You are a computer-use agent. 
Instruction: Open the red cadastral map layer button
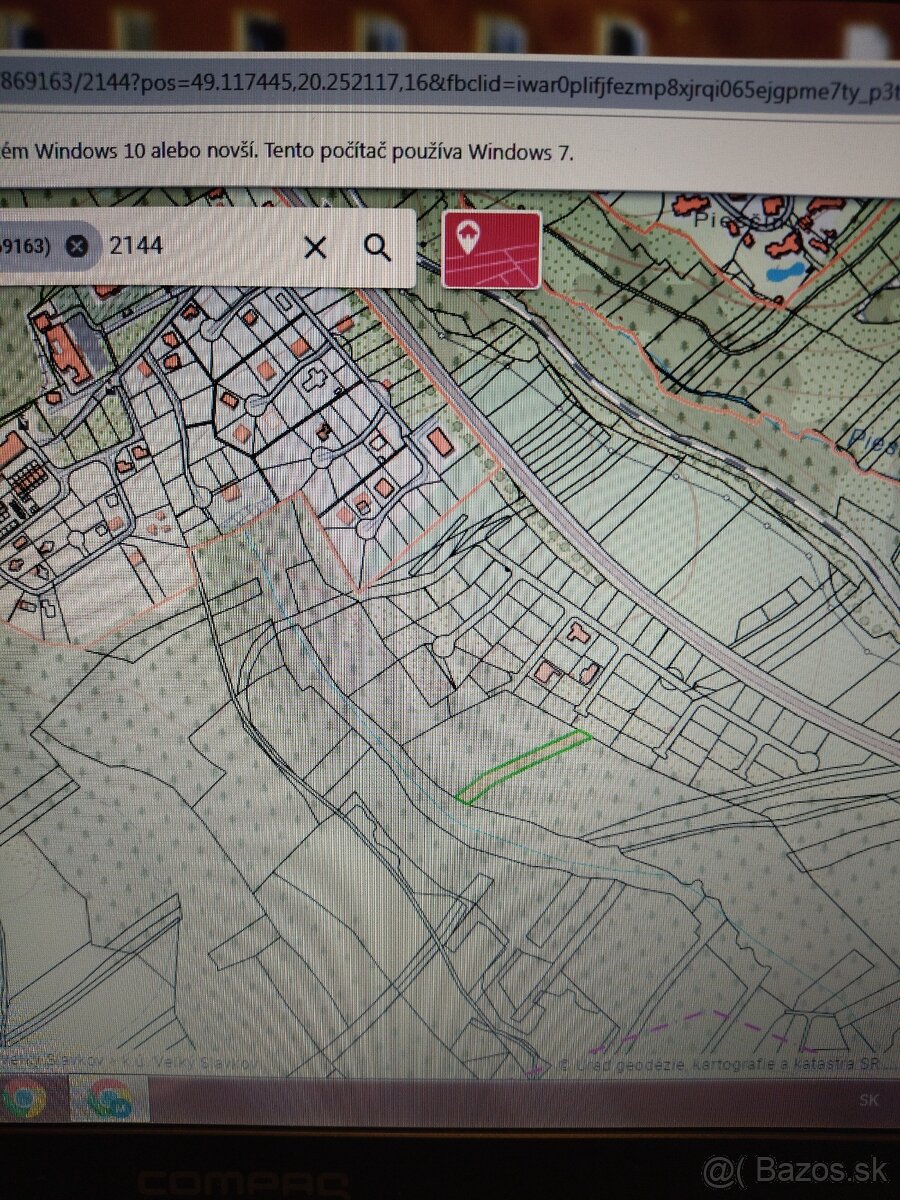point(491,249)
